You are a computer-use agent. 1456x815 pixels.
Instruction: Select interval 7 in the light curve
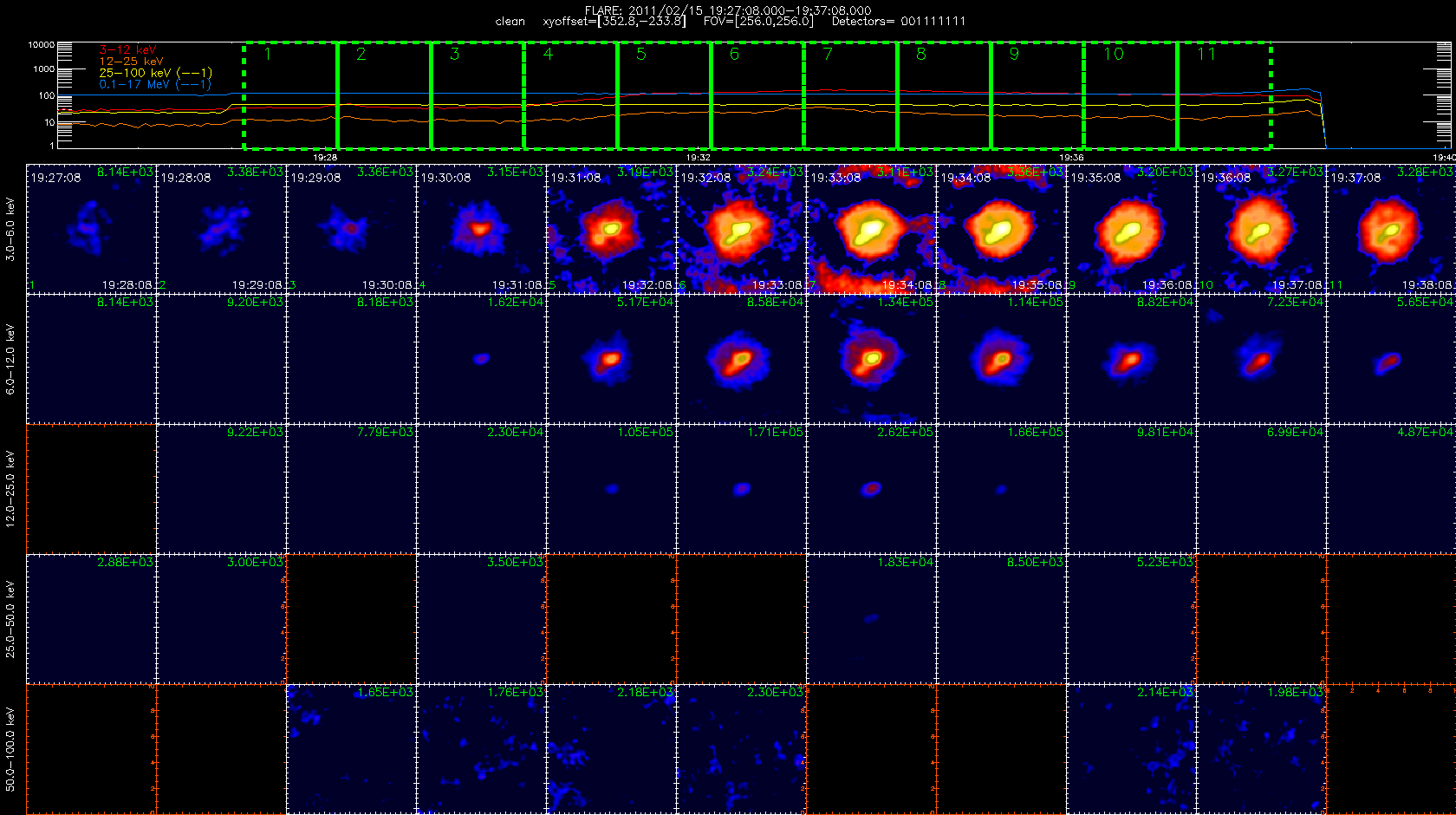(x=850, y=95)
